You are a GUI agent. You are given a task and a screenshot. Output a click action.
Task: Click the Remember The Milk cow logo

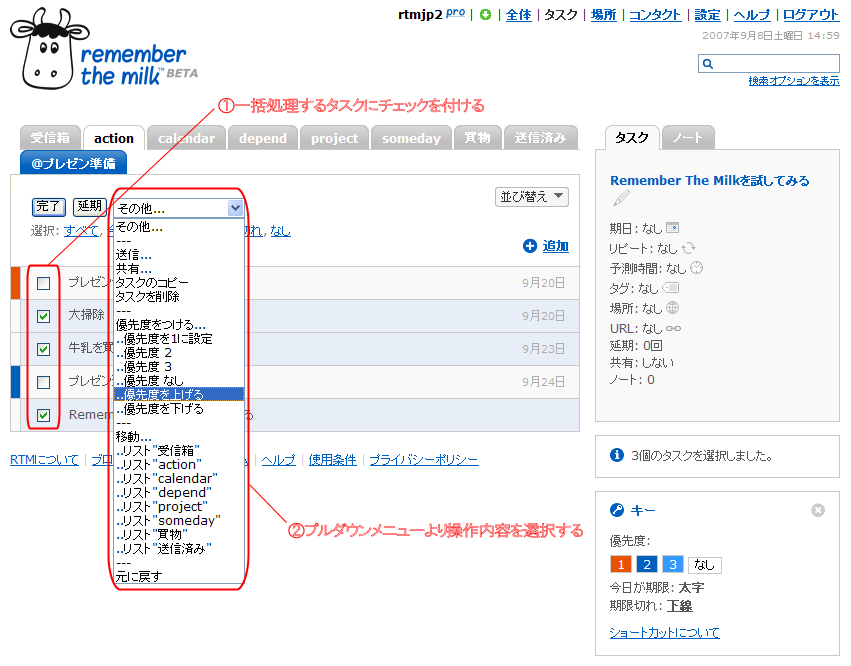coord(50,49)
